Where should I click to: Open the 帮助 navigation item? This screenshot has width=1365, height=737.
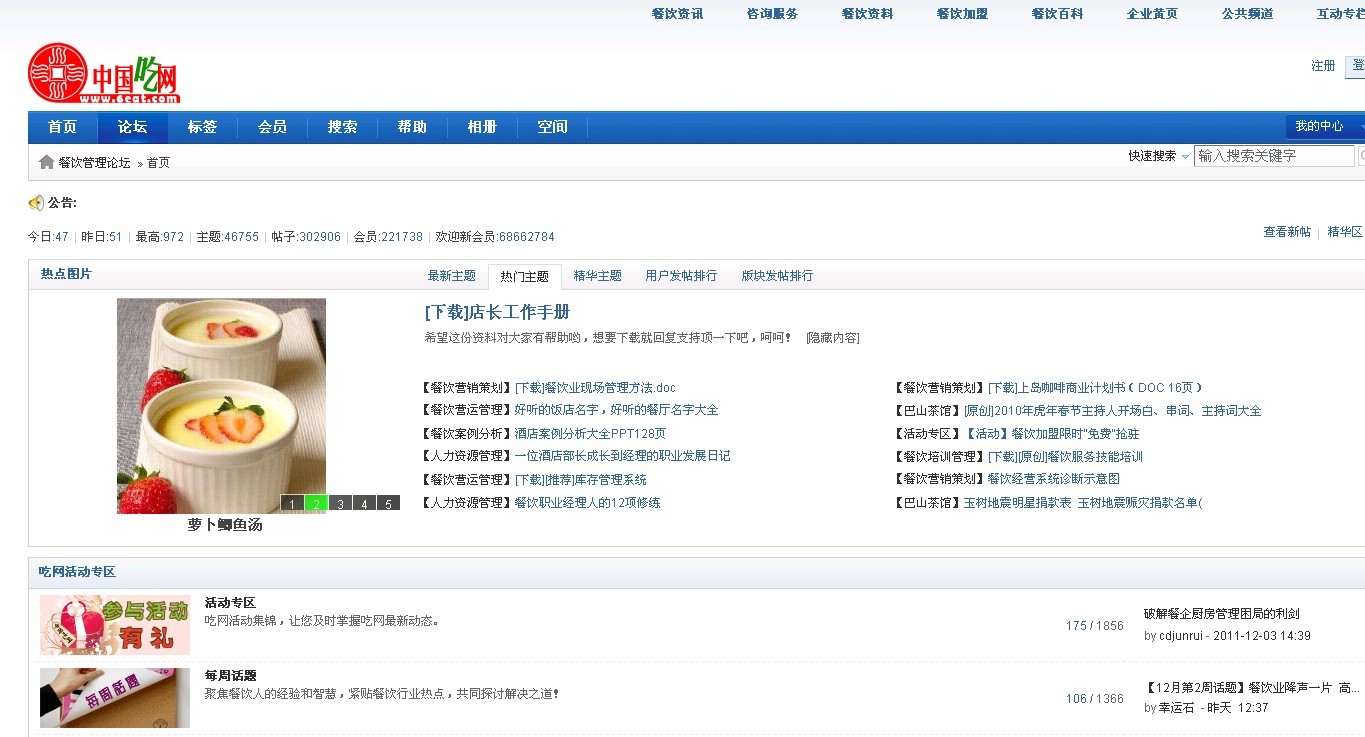(x=412, y=127)
